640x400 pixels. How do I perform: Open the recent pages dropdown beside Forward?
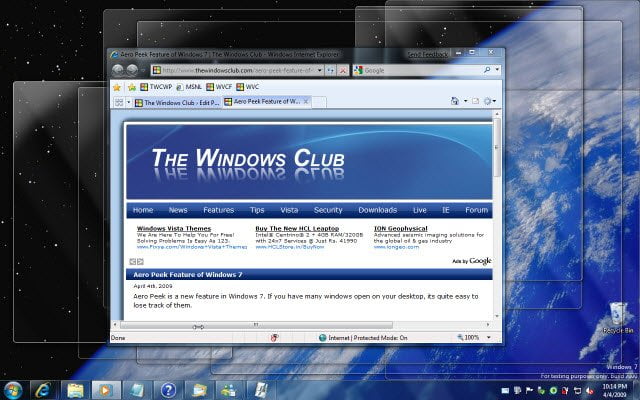click(143, 71)
